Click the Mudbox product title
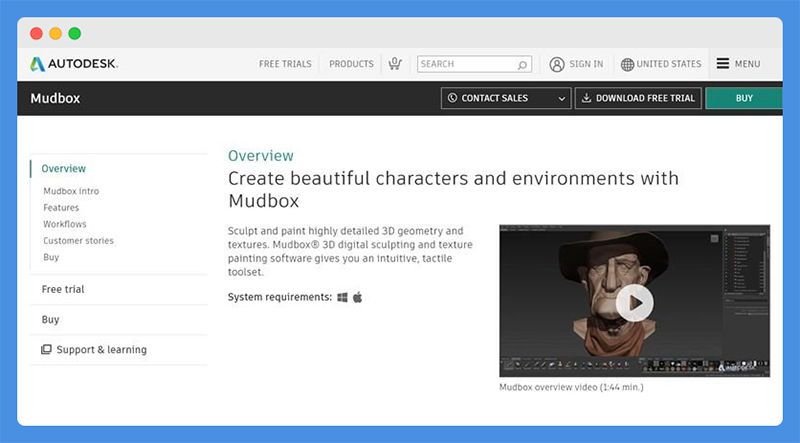This screenshot has width=800, height=443. (55, 99)
